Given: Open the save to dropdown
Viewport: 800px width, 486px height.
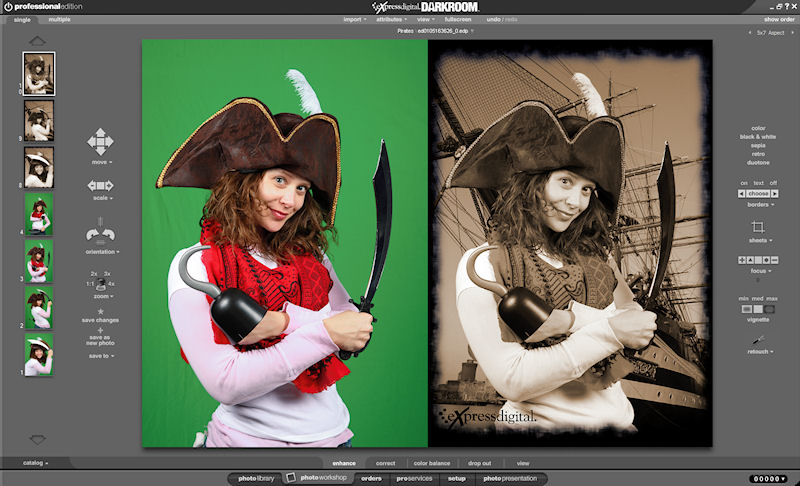Looking at the screenshot, I should click(100, 355).
